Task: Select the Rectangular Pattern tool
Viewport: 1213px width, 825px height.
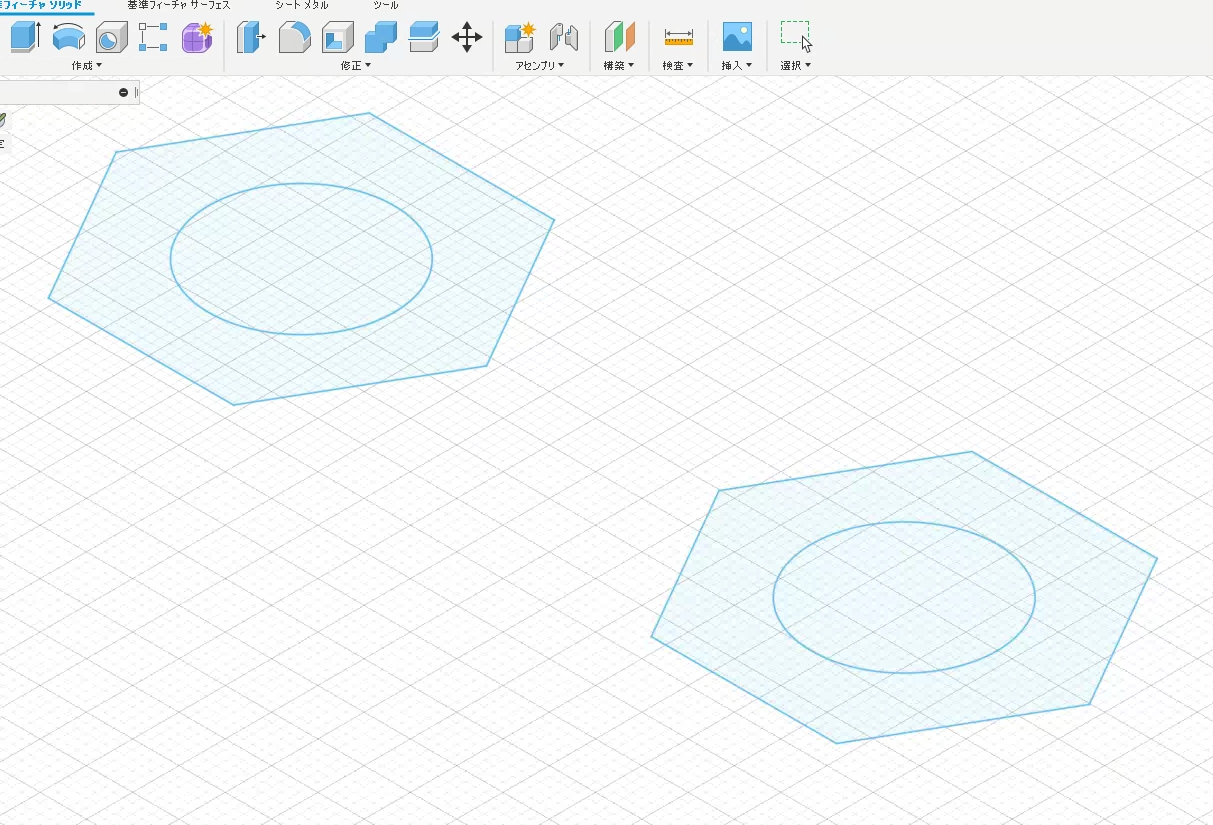Action: 153,38
